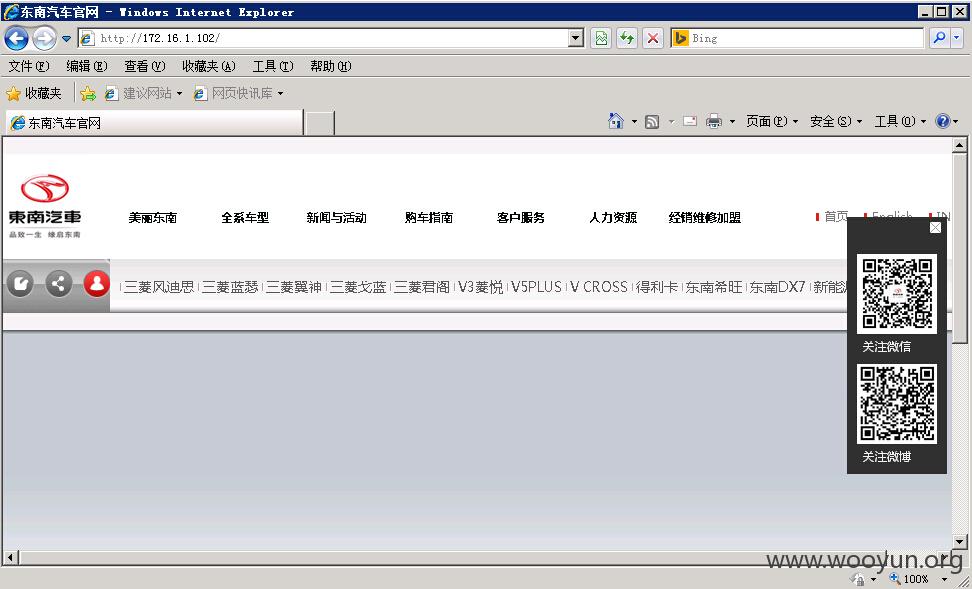This screenshot has width=972, height=589.
Task: Open the 查看 menu
Action: [144, 66]
